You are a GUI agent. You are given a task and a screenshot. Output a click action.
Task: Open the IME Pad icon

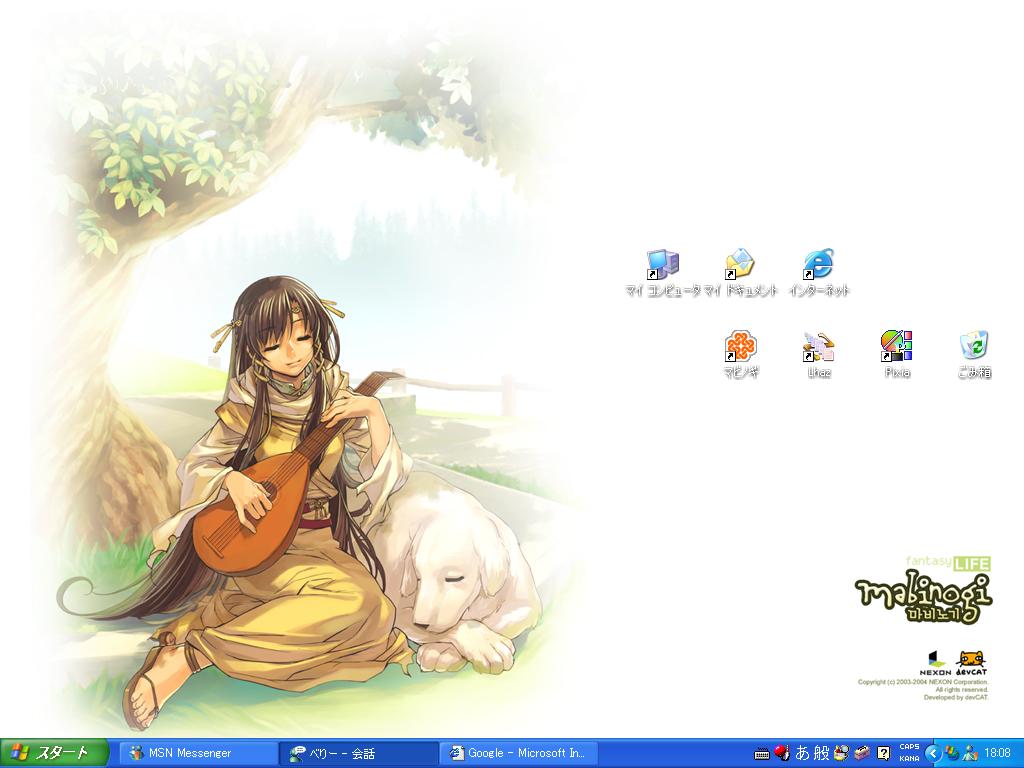841,753
